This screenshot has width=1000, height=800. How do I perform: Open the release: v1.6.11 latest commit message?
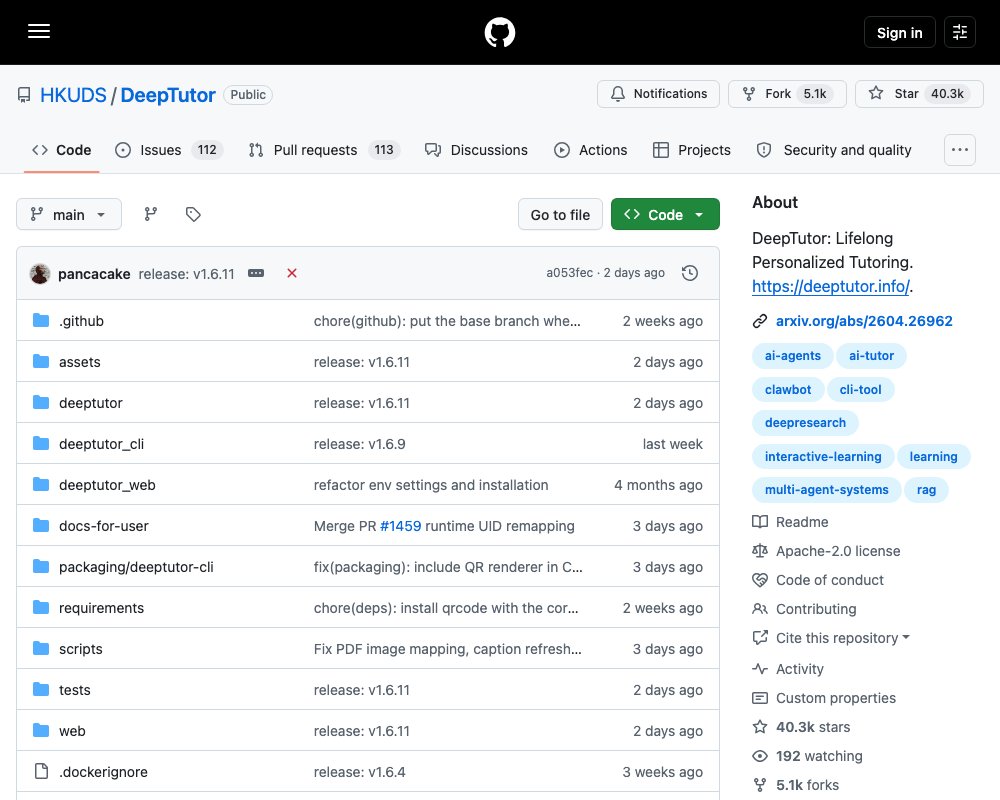186,274
